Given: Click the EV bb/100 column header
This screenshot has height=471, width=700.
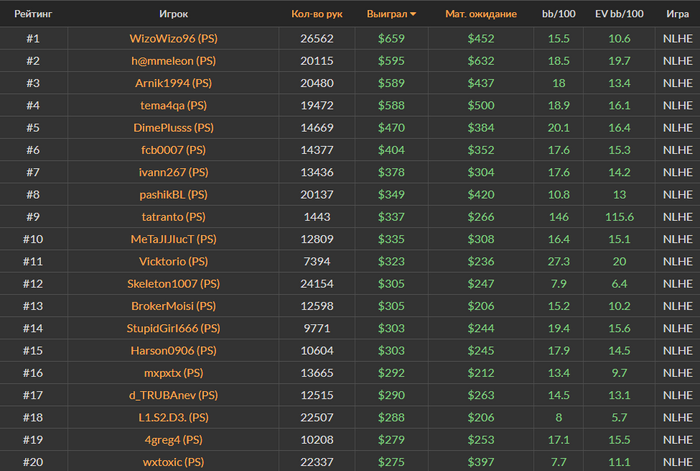Looking at the screenshot, I should pyautogui.click(x=619, y=14).
